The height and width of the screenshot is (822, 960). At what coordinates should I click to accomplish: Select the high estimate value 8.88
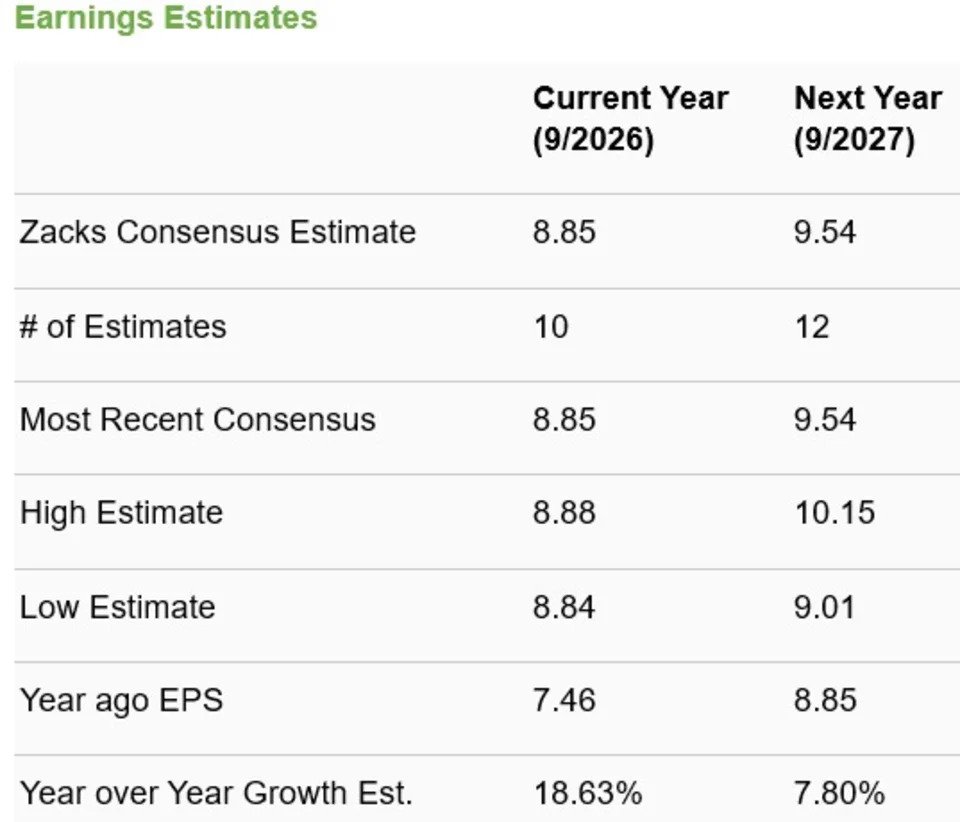564,512
